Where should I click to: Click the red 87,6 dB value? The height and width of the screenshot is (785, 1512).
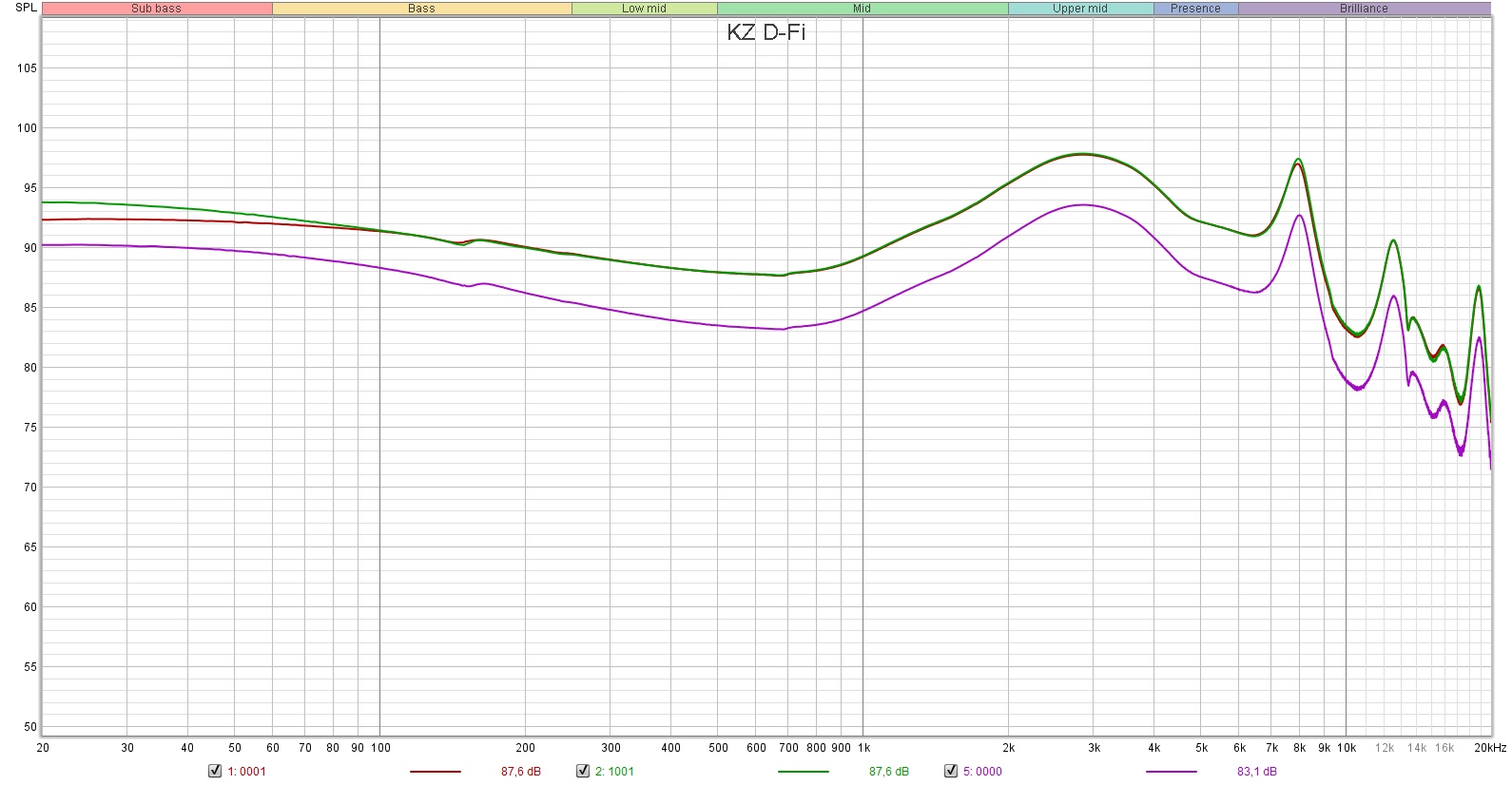(521, 772)
